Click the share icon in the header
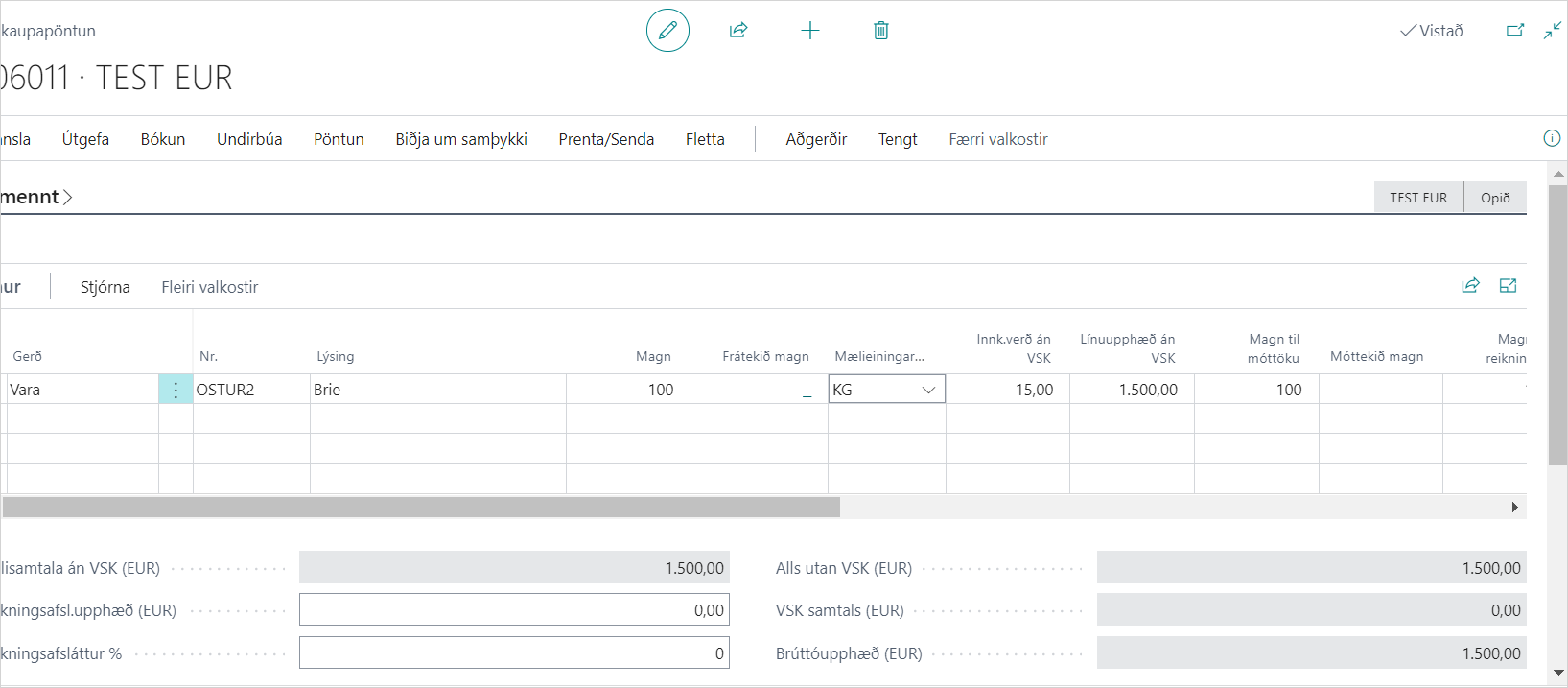Image resolution: width=1568 pixels, height=688 pixels. point(738,31)
